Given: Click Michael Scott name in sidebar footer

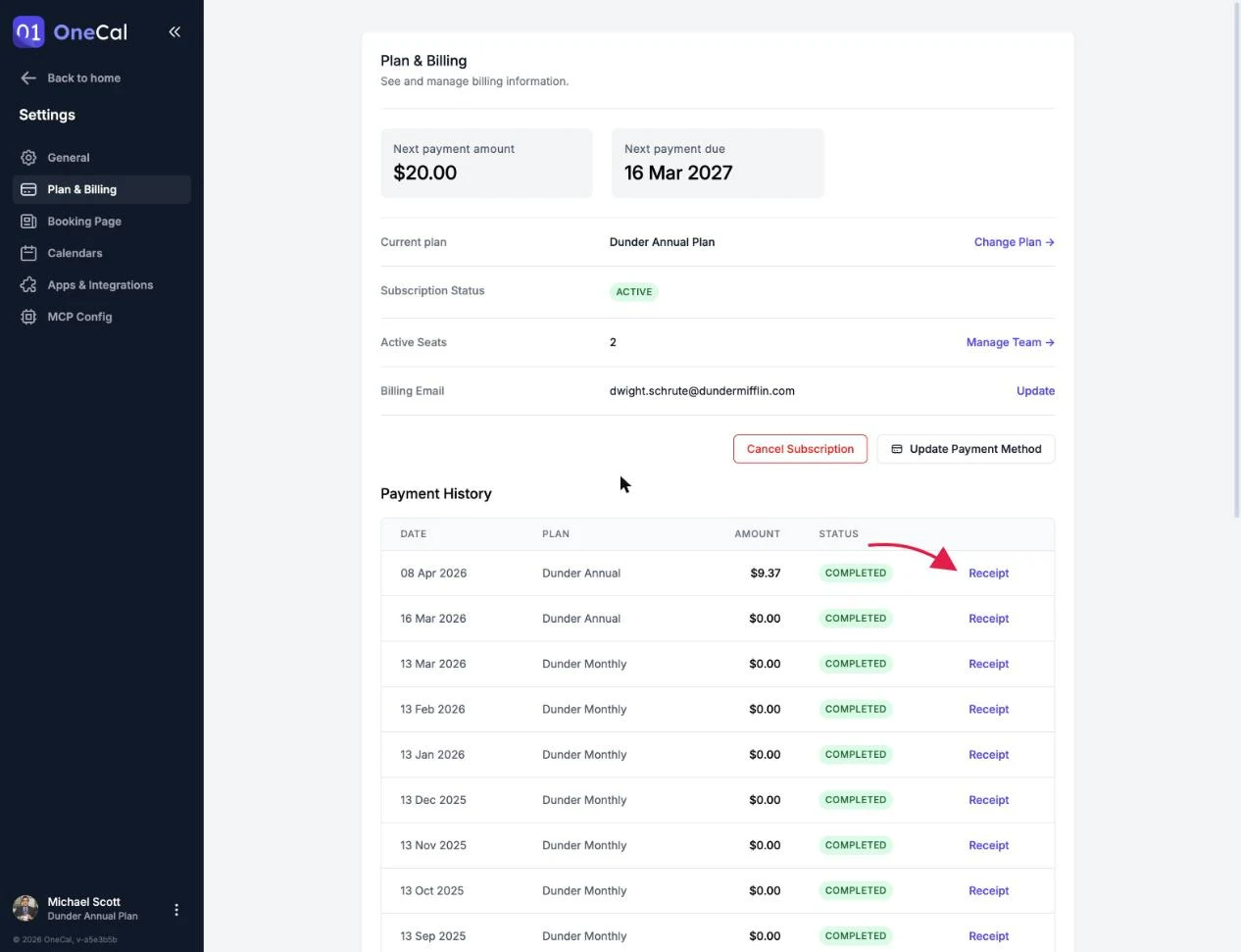Looking at the screenshot, I should [x=84, y=902].
